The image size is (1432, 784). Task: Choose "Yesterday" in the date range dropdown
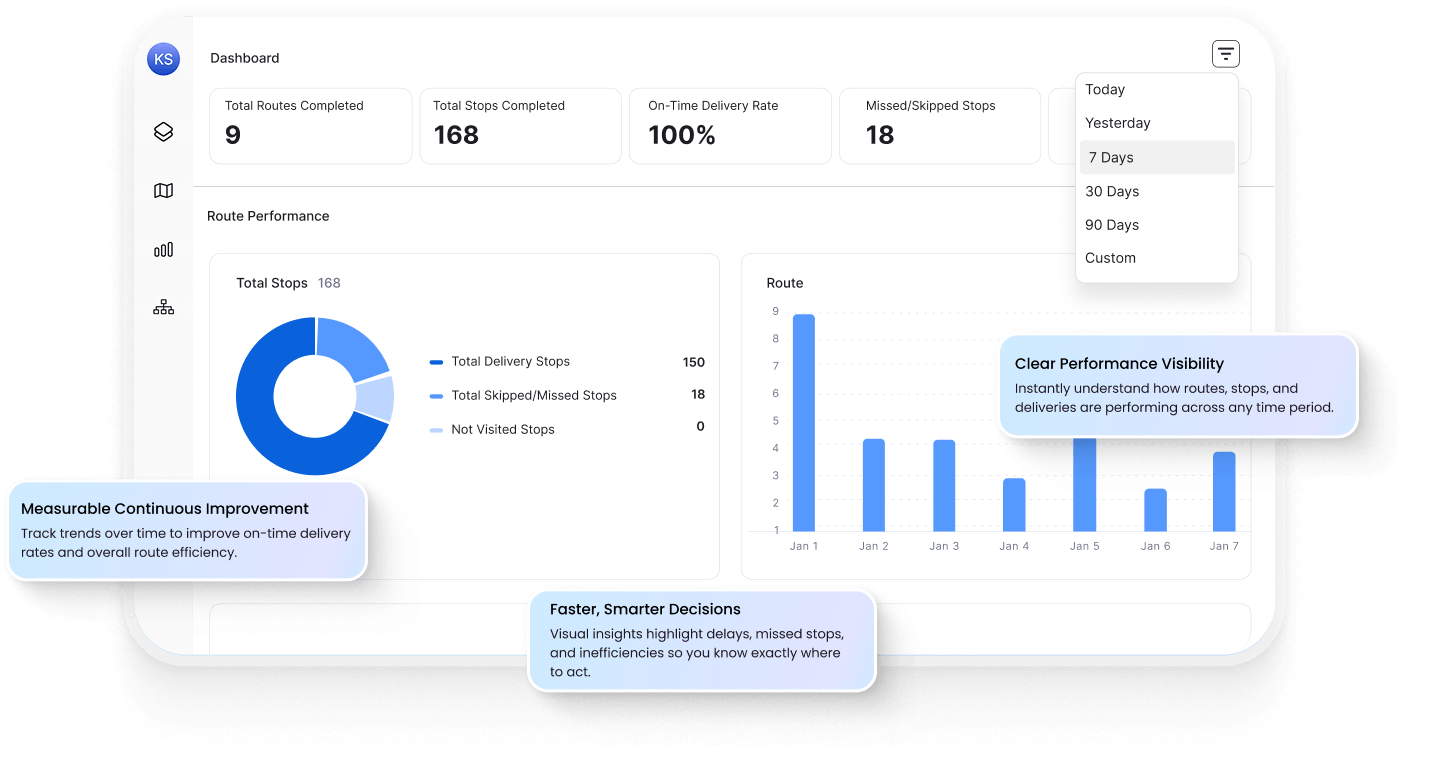pos(1117,123)
